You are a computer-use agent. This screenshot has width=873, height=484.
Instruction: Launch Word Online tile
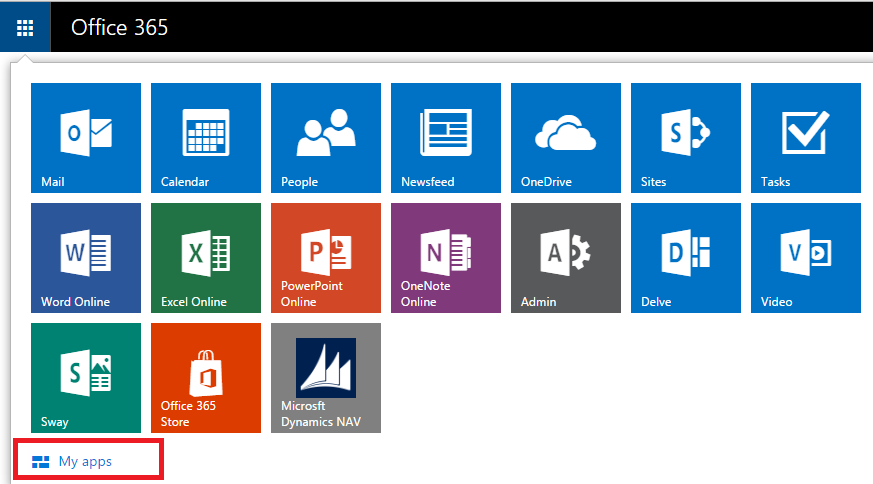(86, 258)
